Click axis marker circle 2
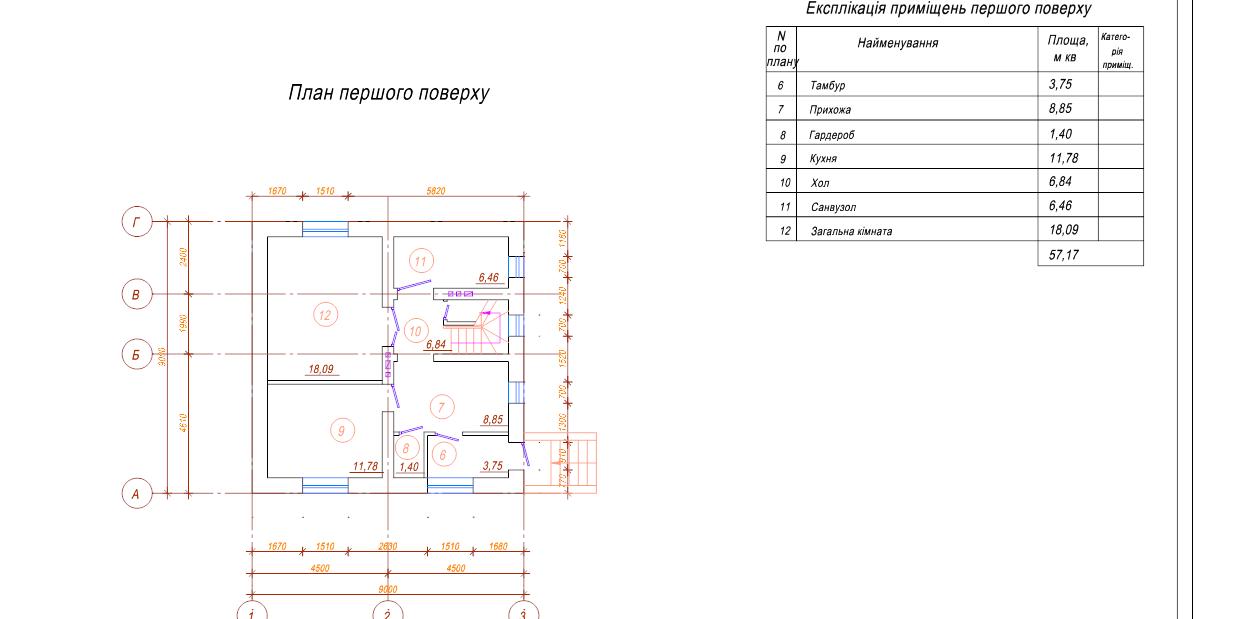The height and width of the screenshot is (619, 1250). point(387,612)
